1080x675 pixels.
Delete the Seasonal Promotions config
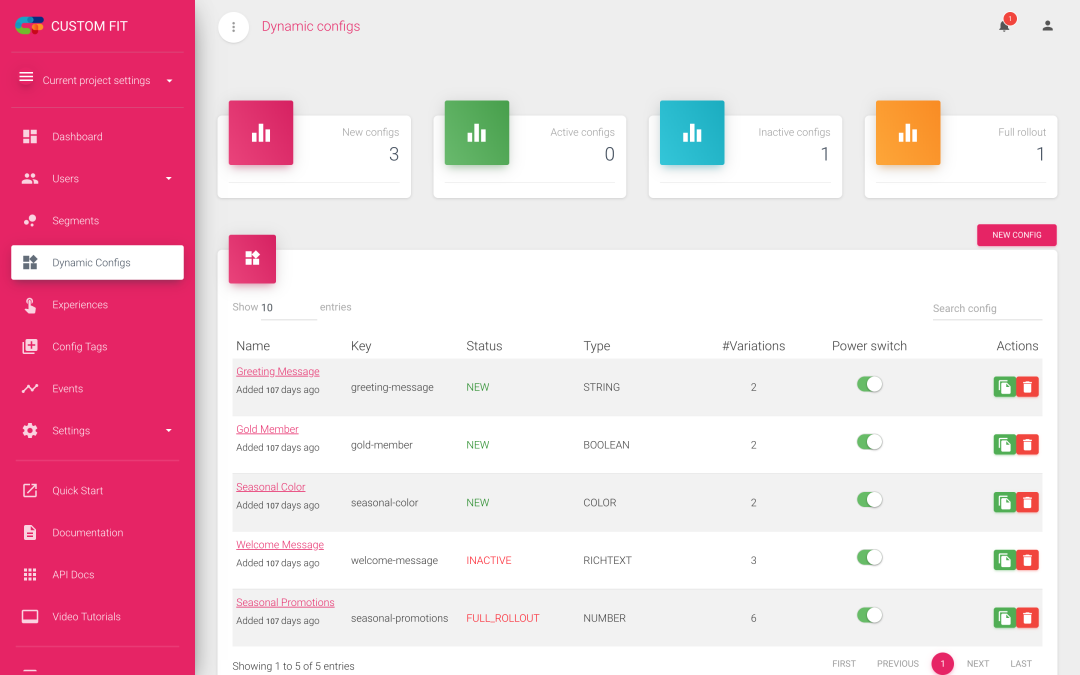pos(1027,619)
